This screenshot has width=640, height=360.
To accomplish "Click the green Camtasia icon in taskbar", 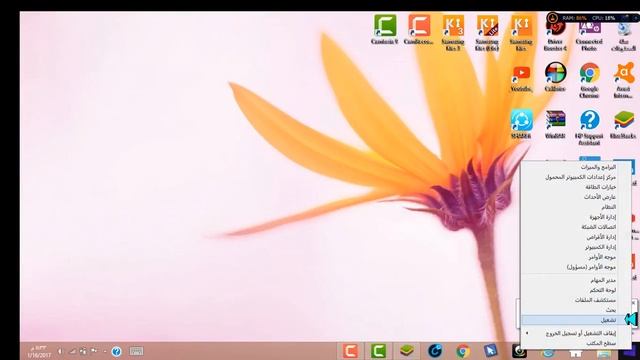I will point(378,351).
